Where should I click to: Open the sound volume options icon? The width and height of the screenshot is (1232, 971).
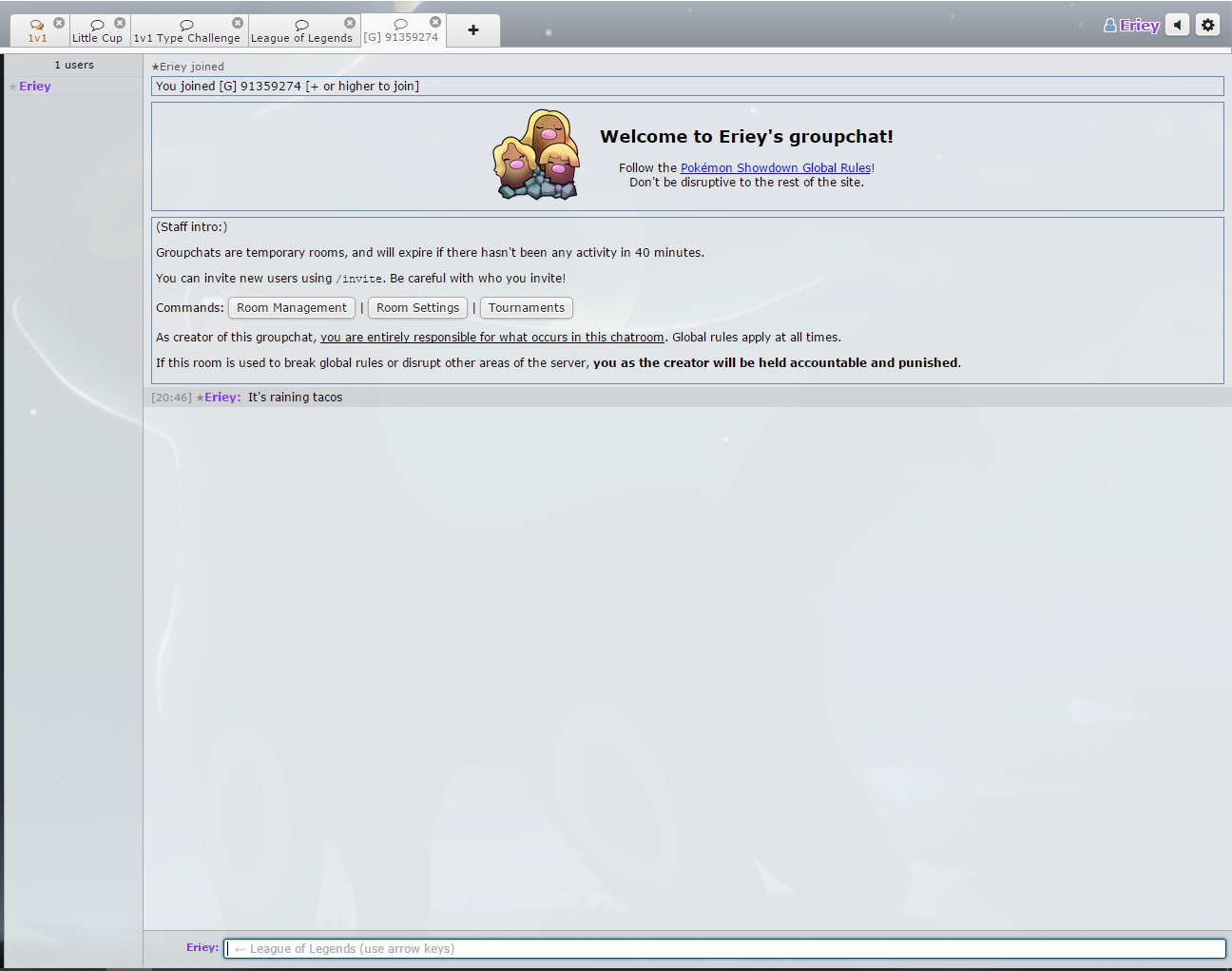[x=1178, y=26]
